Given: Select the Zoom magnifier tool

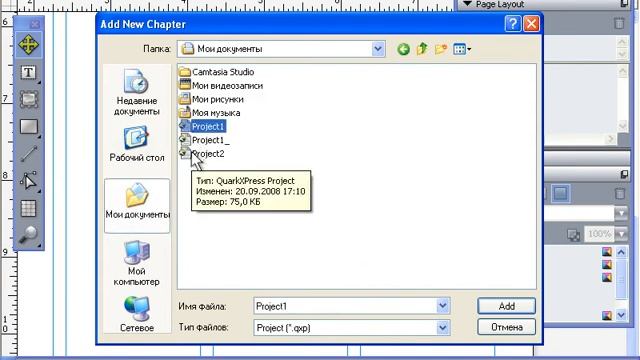Looking at the screenshot, I should click(29, 235).
